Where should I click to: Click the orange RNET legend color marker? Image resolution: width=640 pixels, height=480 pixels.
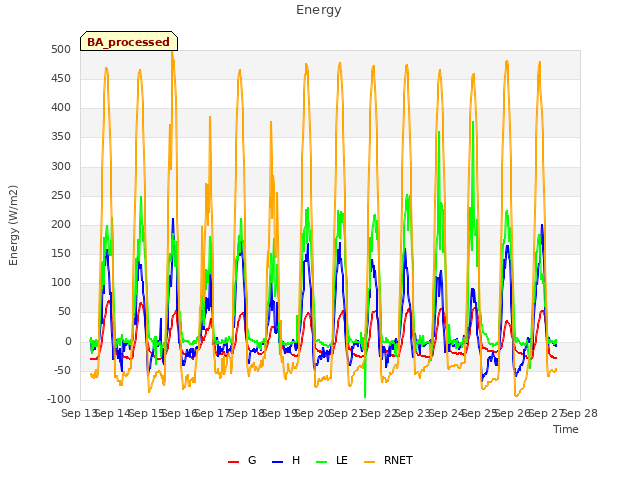(x=369, y=462)
